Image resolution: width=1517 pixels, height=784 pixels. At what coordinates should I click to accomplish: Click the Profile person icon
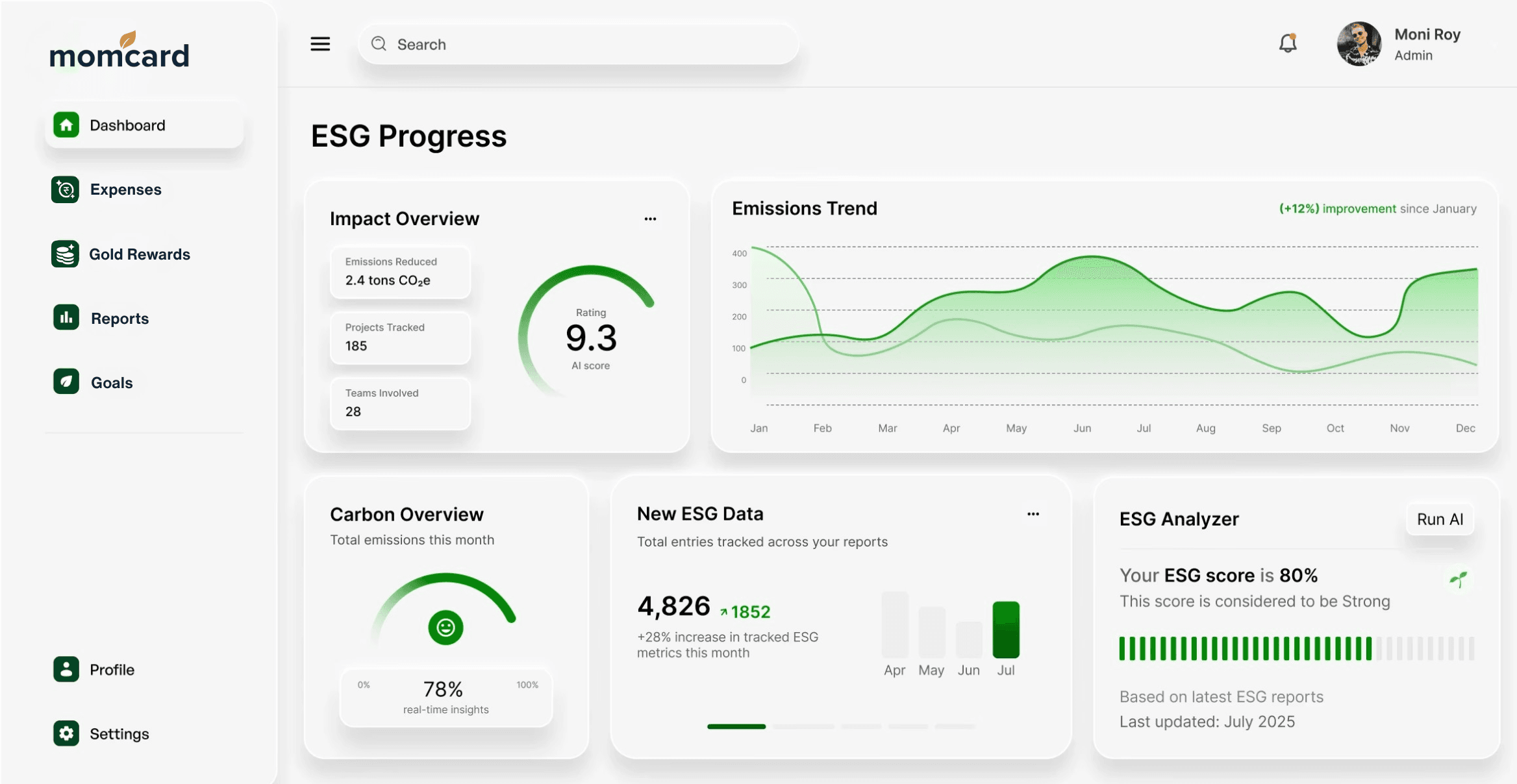66,669
